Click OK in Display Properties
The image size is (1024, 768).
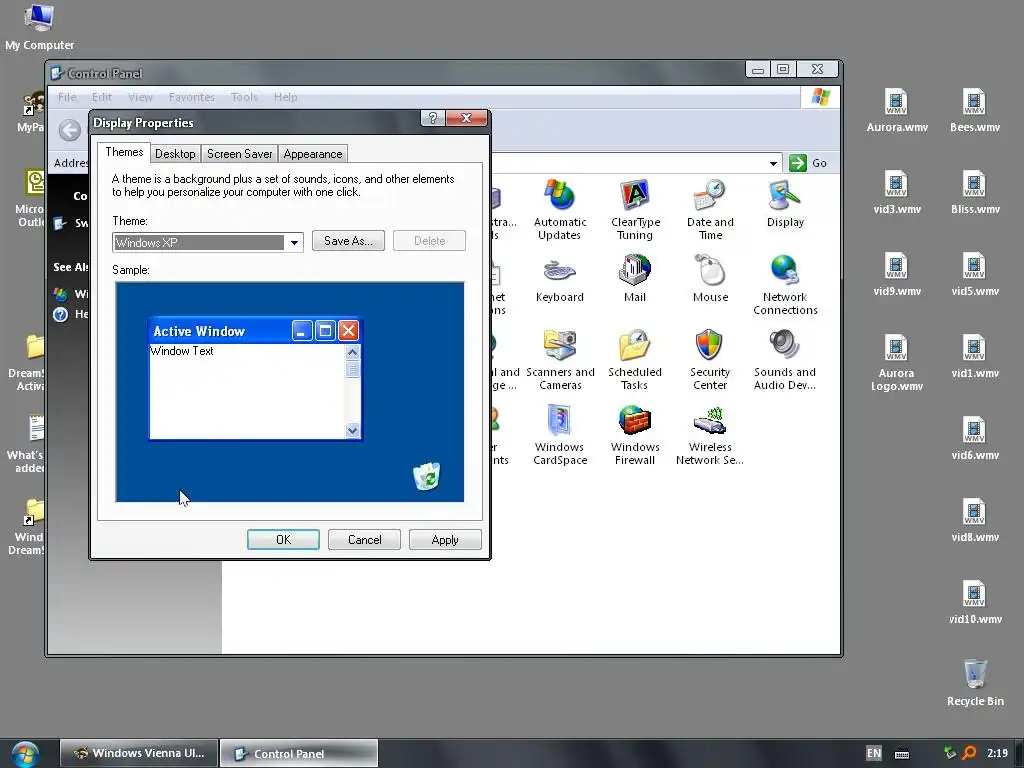pos(283,539)
